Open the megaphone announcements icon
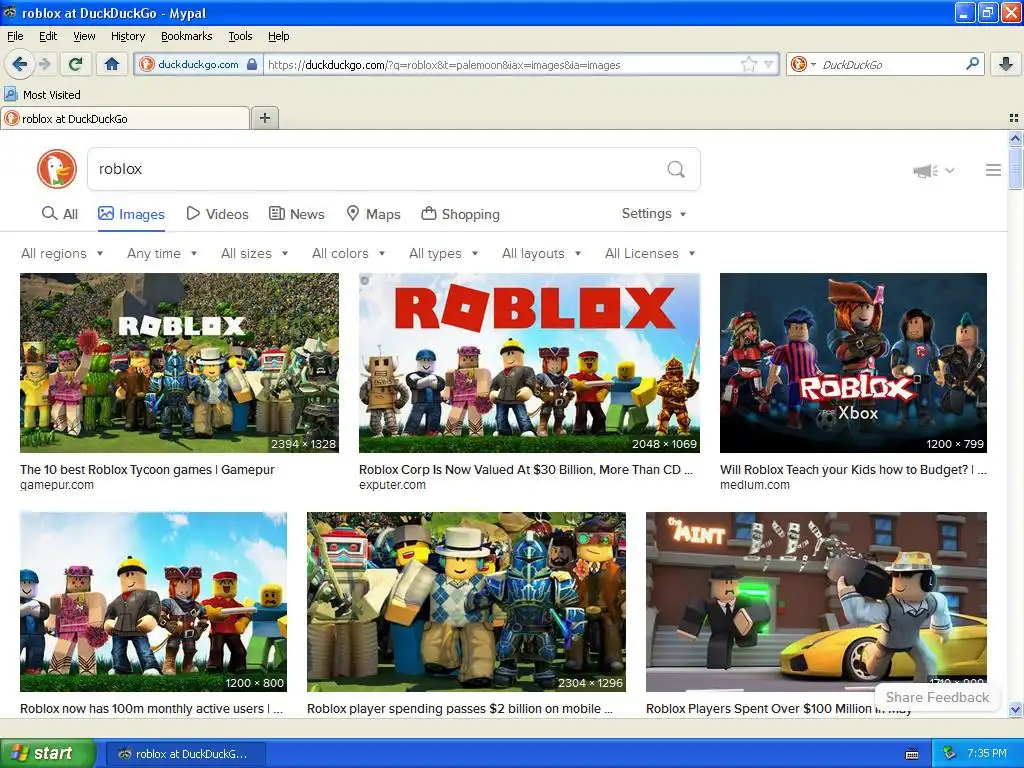1024x768 pixels. pos(926,170)
